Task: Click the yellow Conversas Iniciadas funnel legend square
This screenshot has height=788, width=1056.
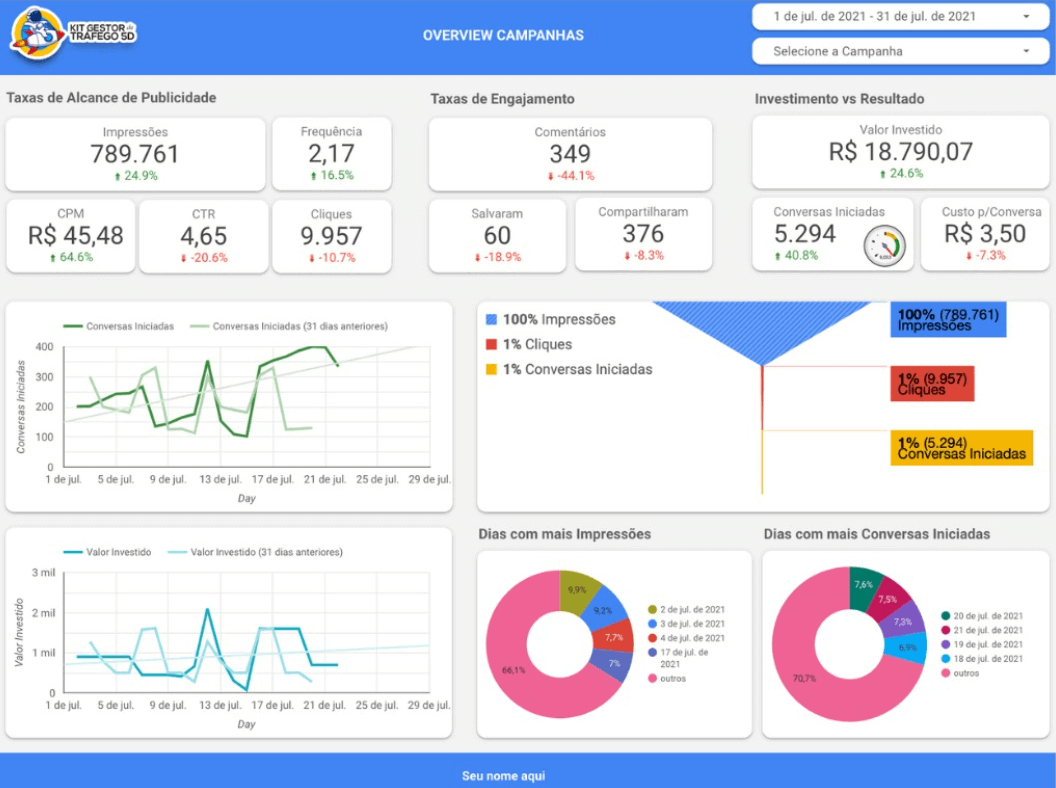Action: pyautogui.click(x=491, y=369)
